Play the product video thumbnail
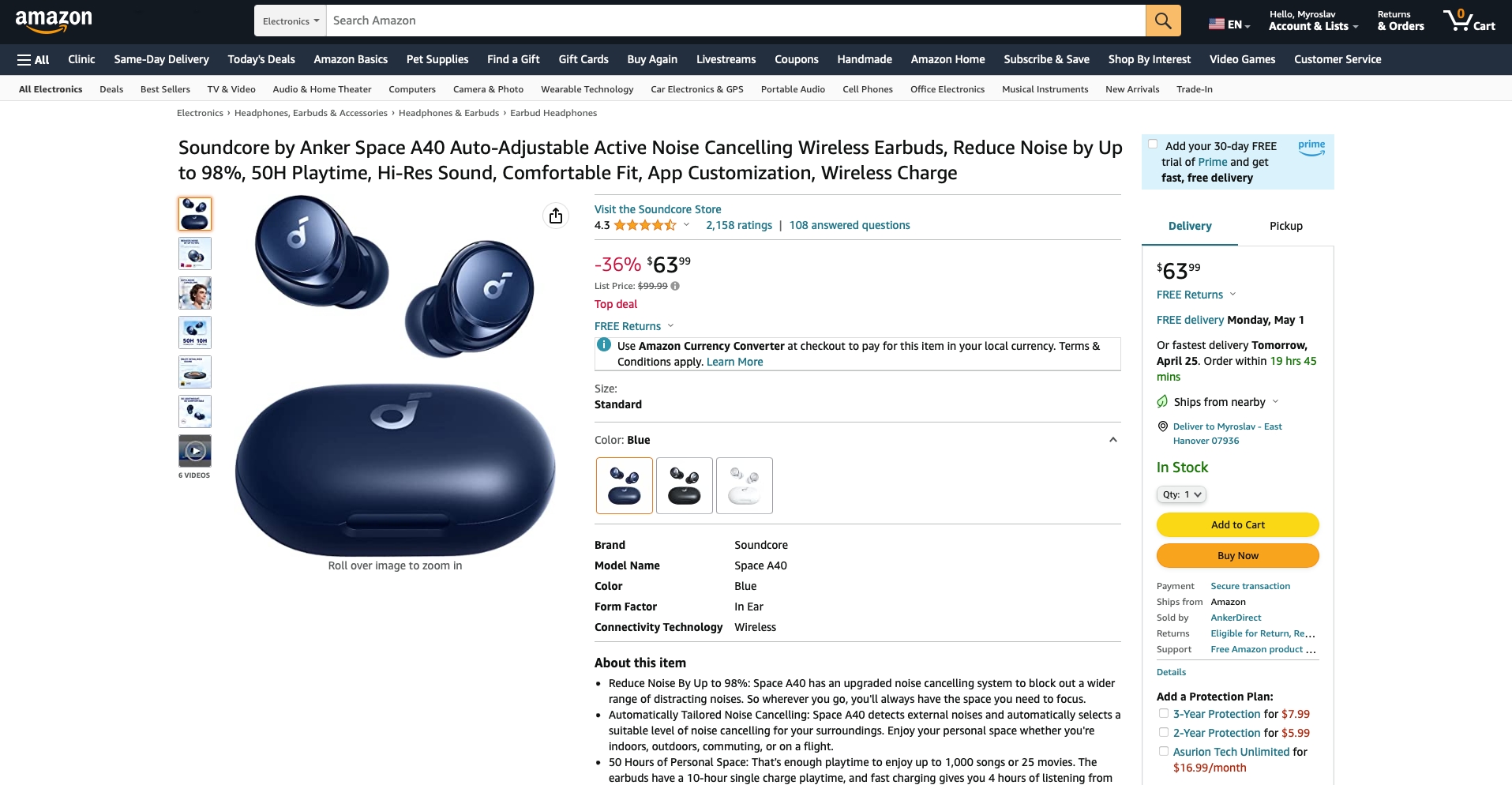This screenshot has height=785, width=1512. [195, 451]
